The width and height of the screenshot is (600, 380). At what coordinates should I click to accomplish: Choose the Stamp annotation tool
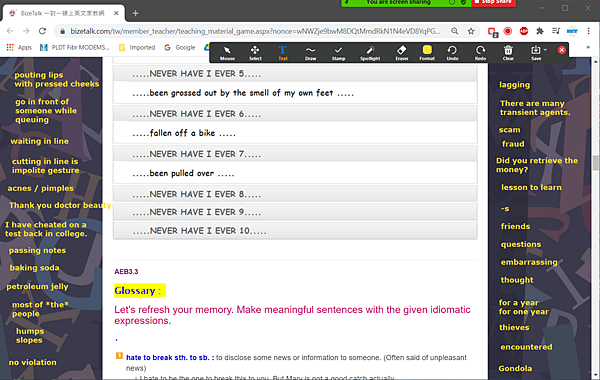coord(338,52)
